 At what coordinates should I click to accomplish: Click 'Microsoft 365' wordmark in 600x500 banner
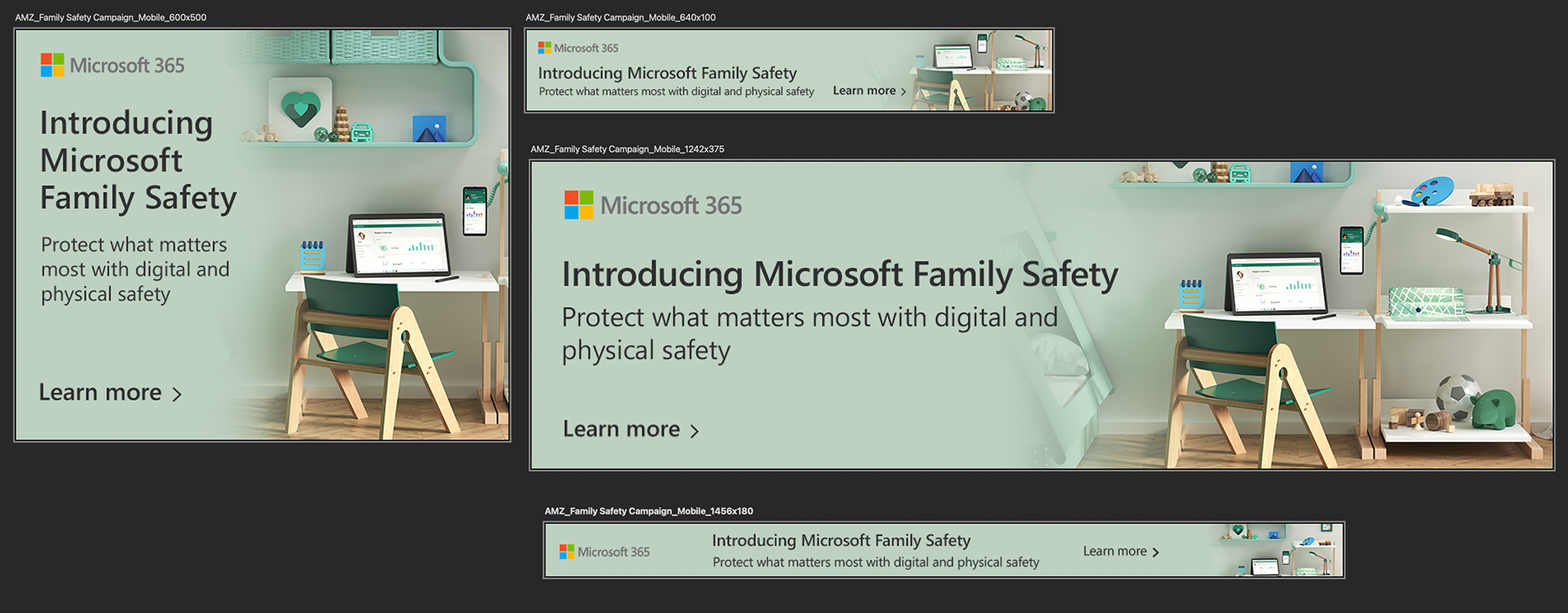click(127, 65)
